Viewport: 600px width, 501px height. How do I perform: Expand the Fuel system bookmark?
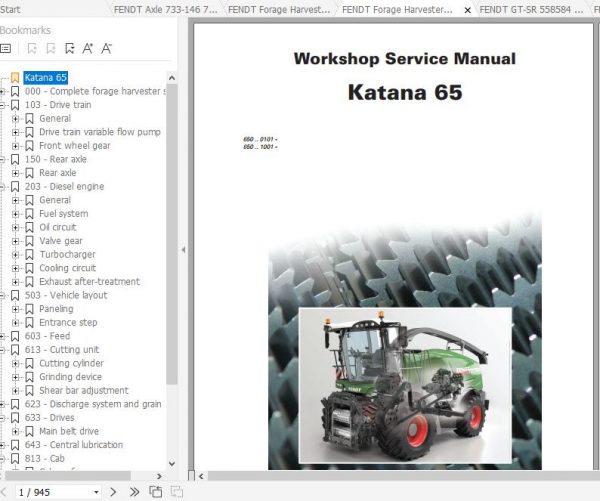click(15, 214)
